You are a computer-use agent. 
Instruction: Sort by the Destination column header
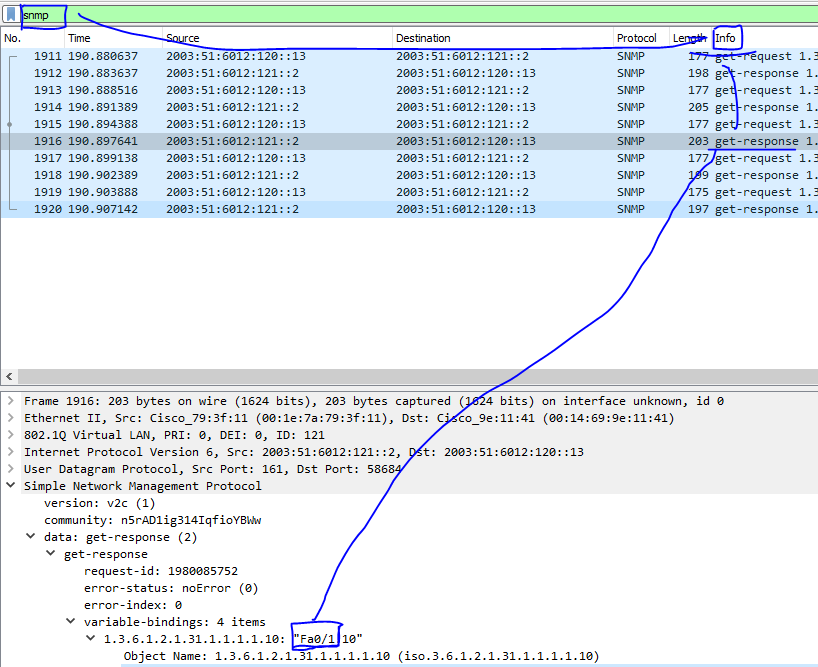click(502, 38)
